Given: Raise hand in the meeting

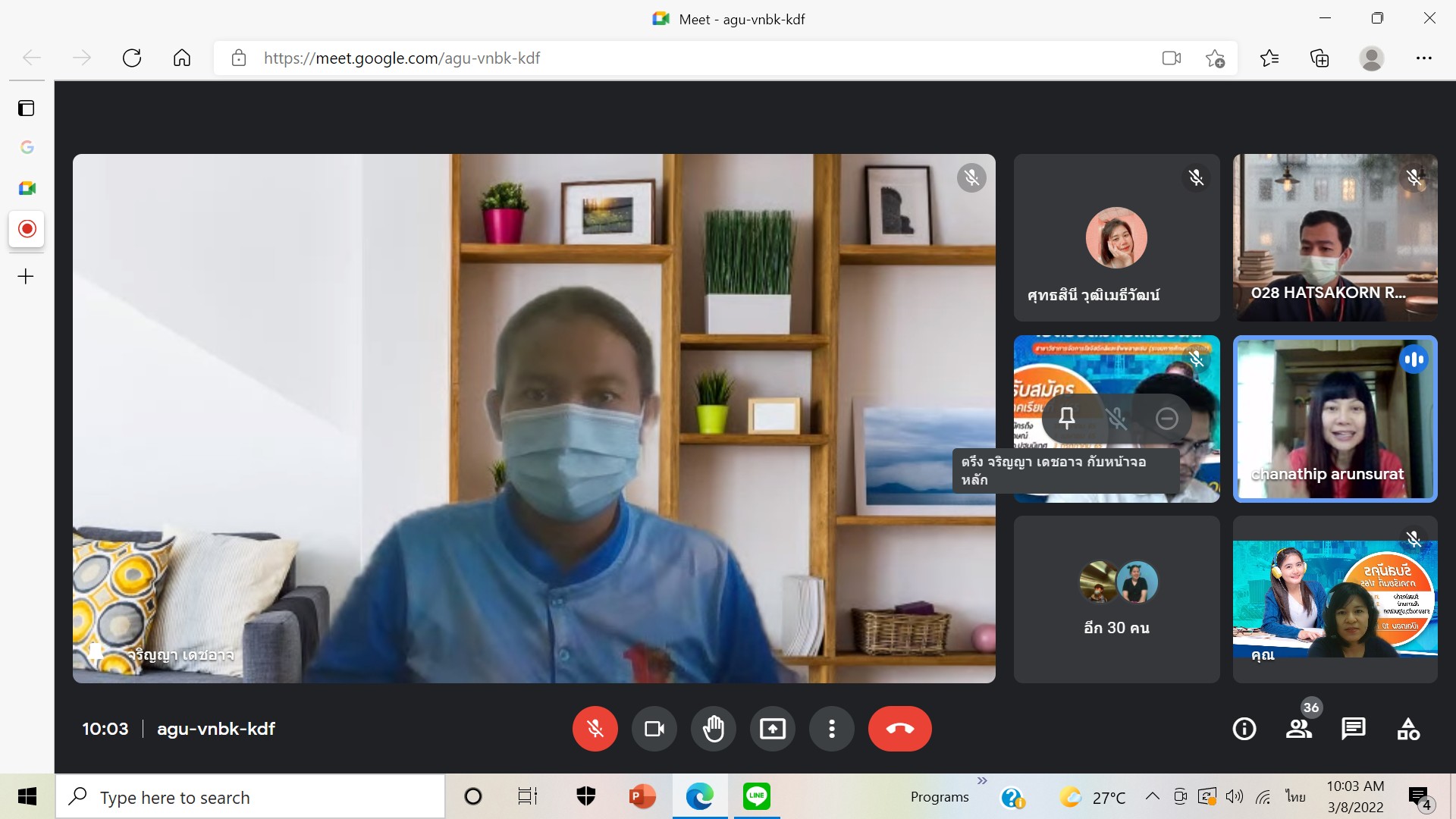Looking at the screenshot, I should [713, 729].
